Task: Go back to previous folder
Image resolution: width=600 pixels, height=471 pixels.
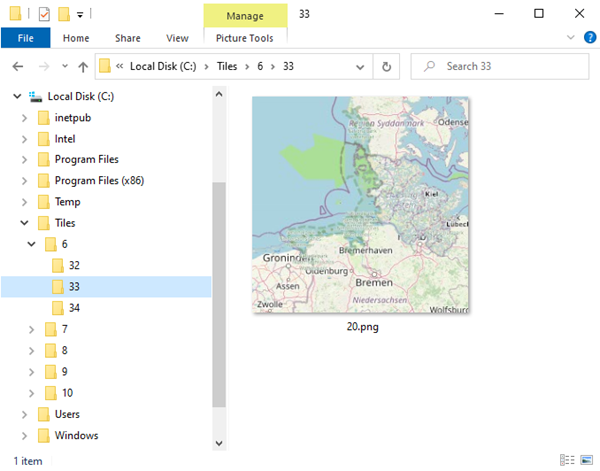Action: click(x=17, y=67)
